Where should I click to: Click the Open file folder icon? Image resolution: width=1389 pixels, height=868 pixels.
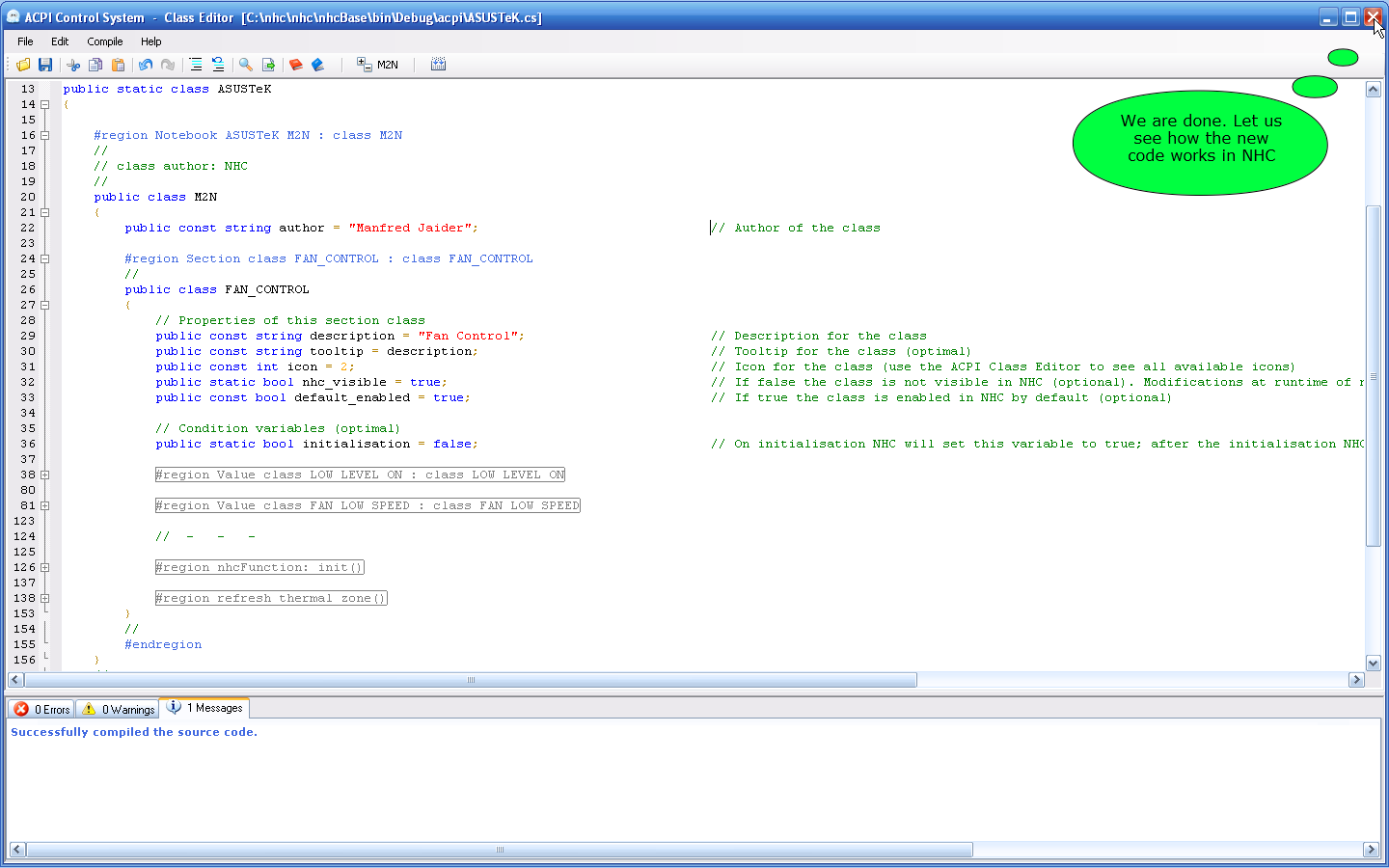click(x=23, y=65)
